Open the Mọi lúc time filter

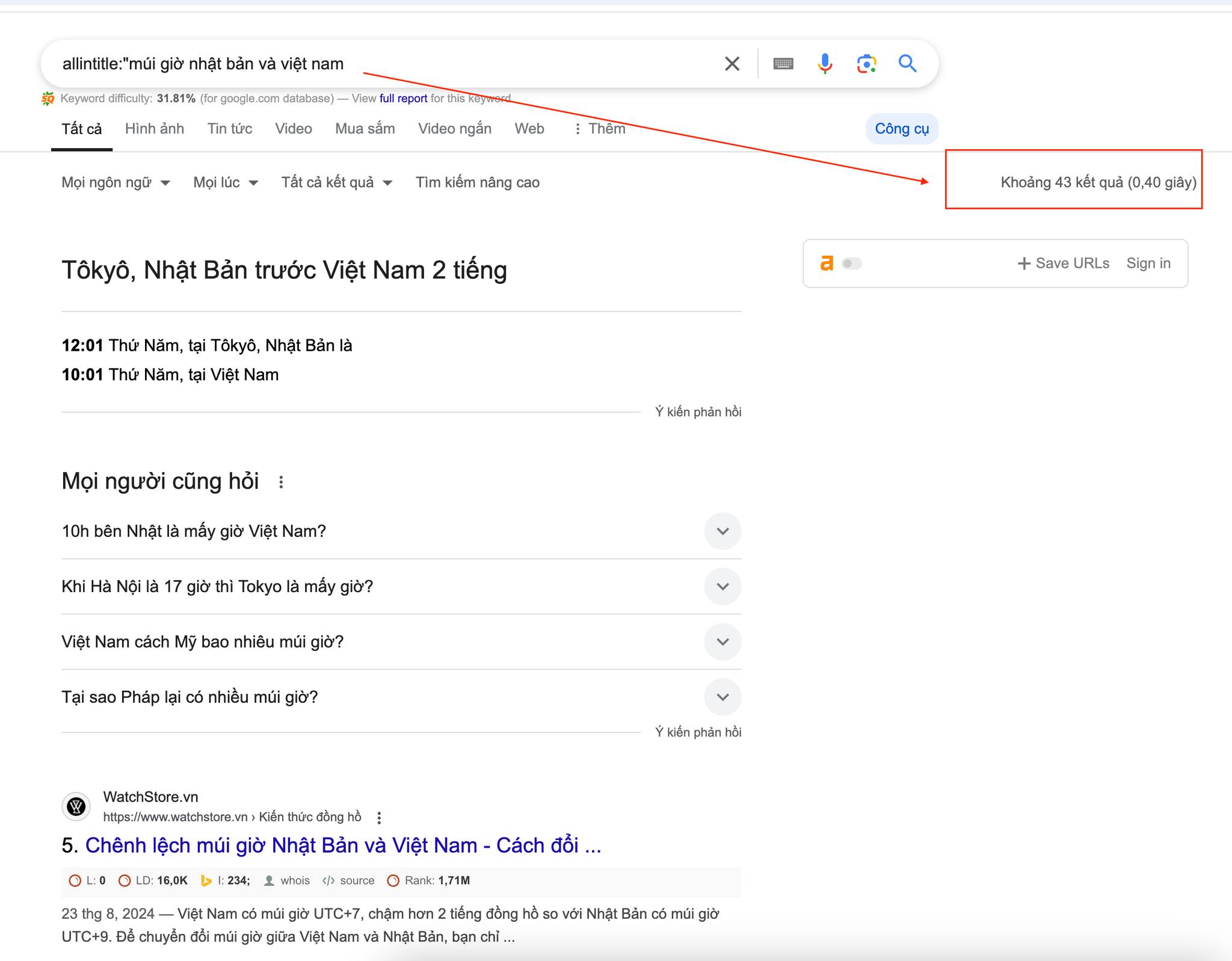point(226,182)
